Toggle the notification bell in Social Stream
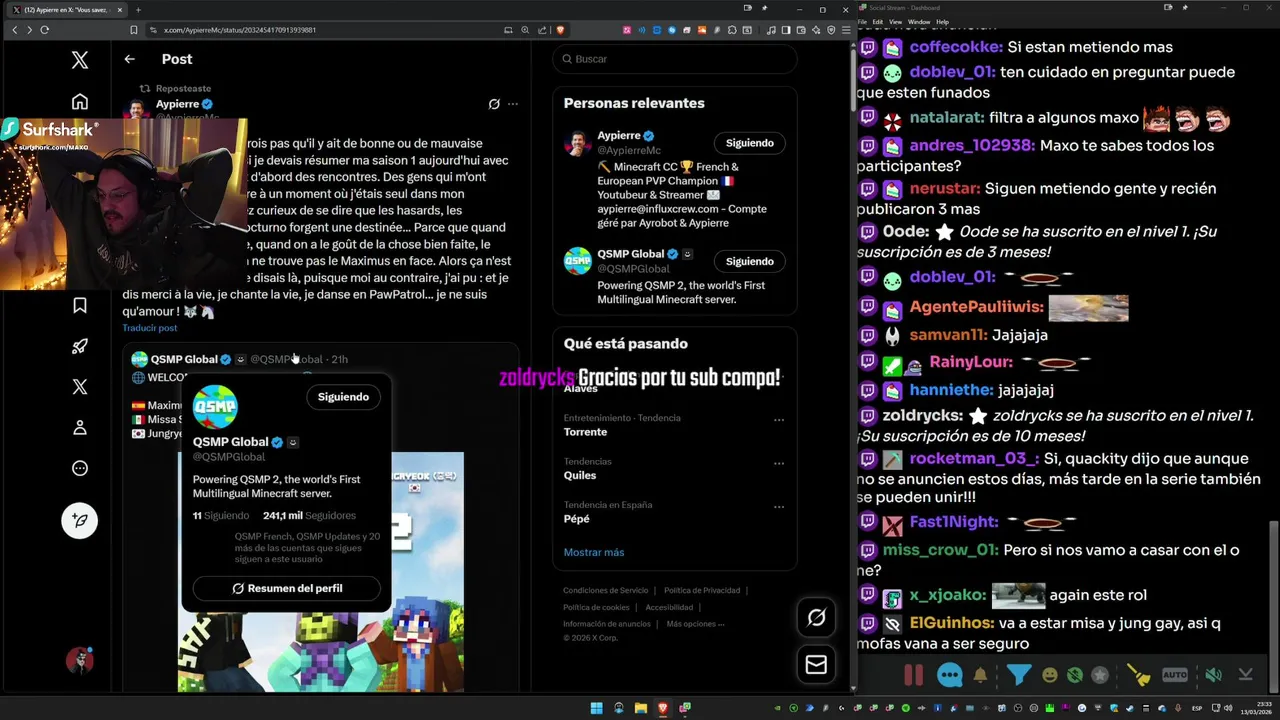1280x720 pixels. tap(980, 675)
